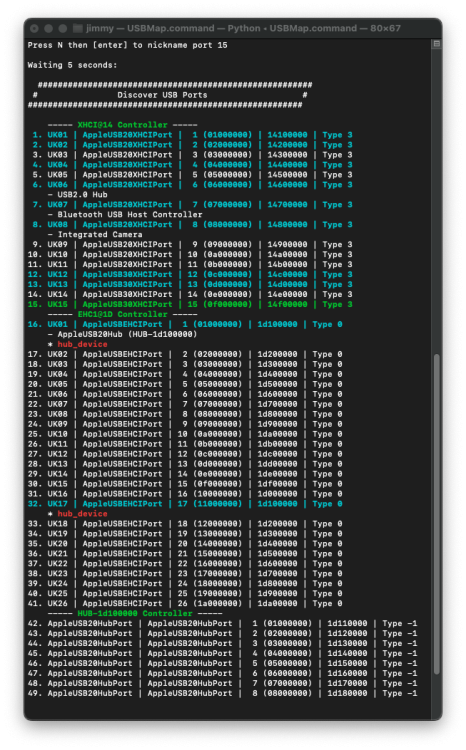Click the yellow minimize window button
This screenshot has height=750, width=466.
pyautogui.click(x=48, y=28)
